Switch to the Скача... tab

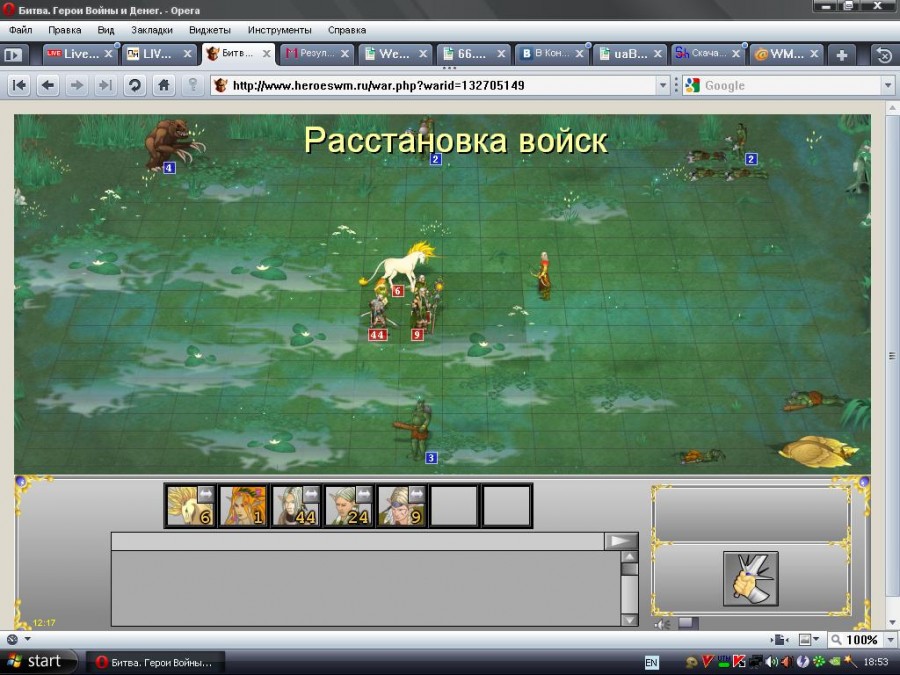(x=708, y=54)
